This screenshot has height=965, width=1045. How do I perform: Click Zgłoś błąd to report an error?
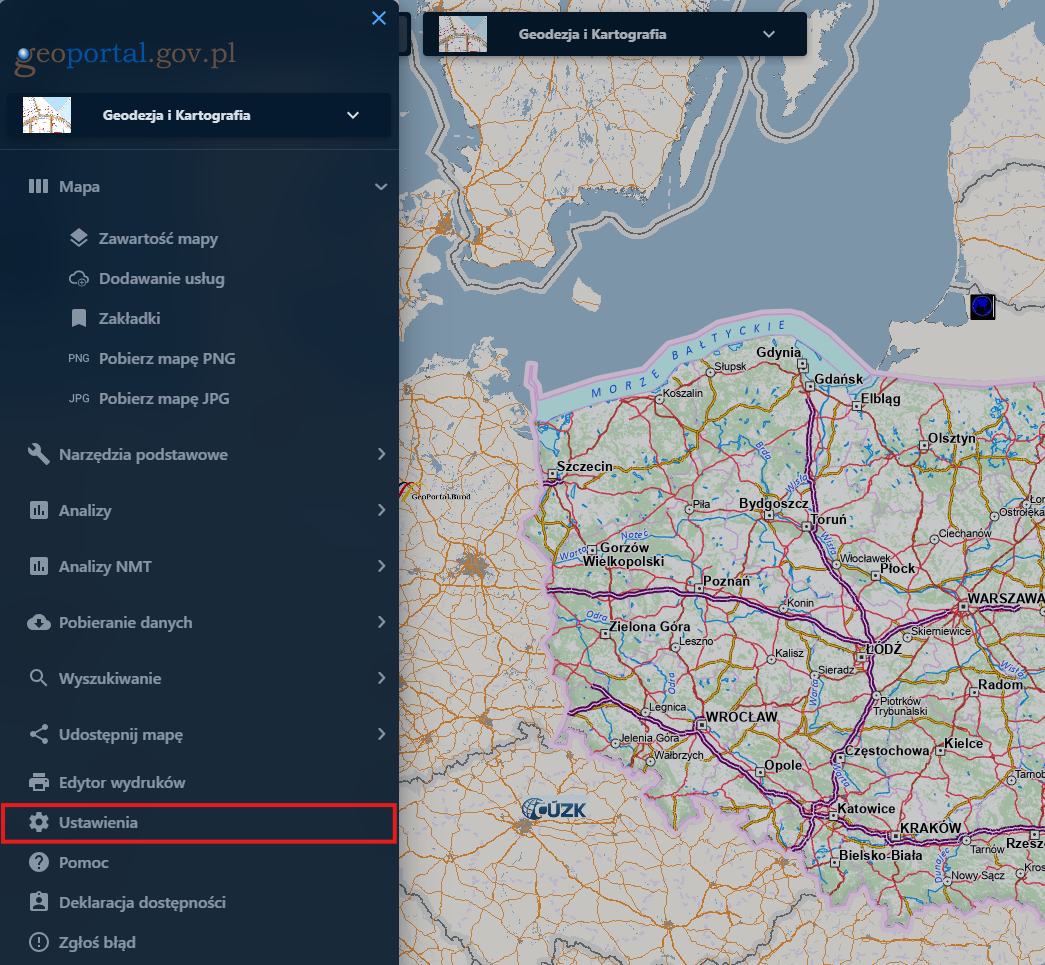coord(97,943)
